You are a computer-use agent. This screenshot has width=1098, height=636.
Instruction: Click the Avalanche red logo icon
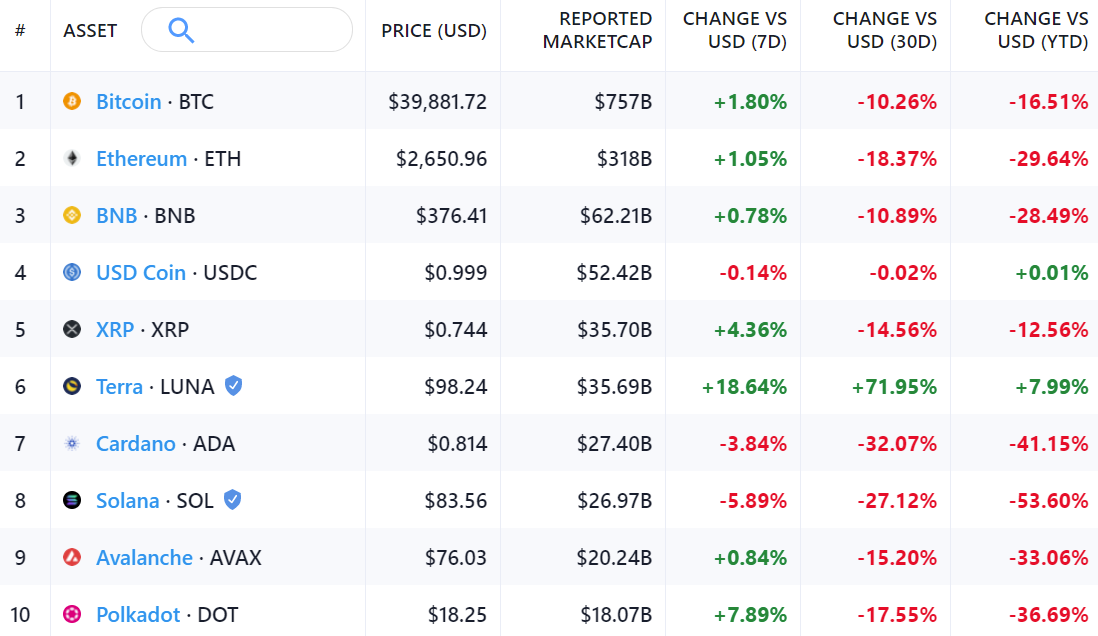[x=72, y=557]
